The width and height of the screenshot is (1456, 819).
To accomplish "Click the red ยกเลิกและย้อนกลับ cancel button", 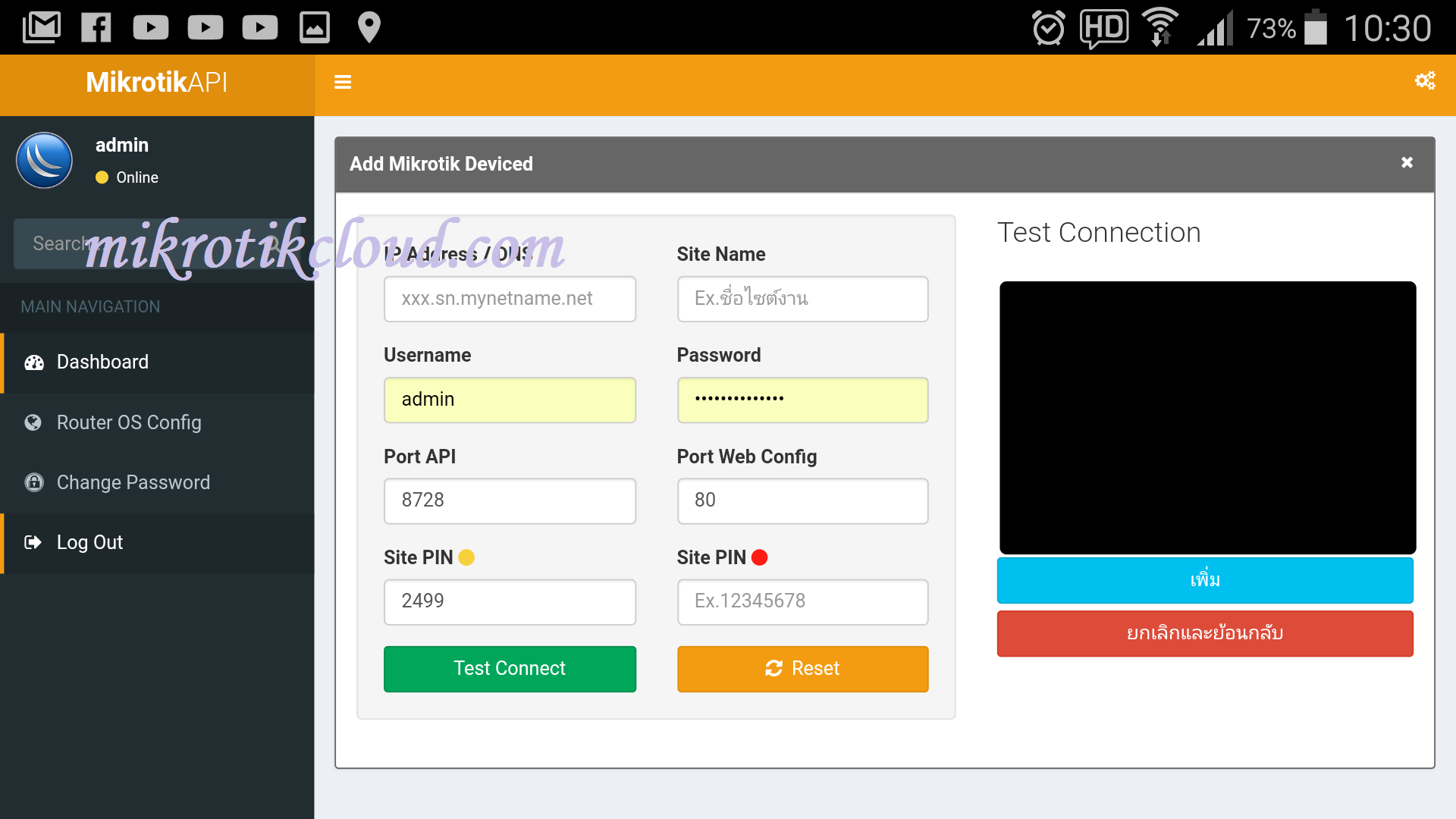I will point(1205,633).
